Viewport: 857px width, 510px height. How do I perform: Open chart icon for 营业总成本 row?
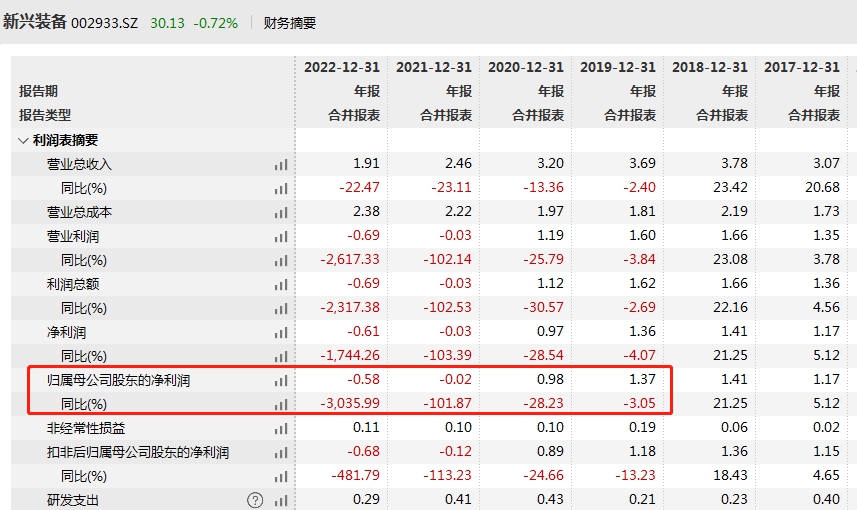click(x=281, y=213)
